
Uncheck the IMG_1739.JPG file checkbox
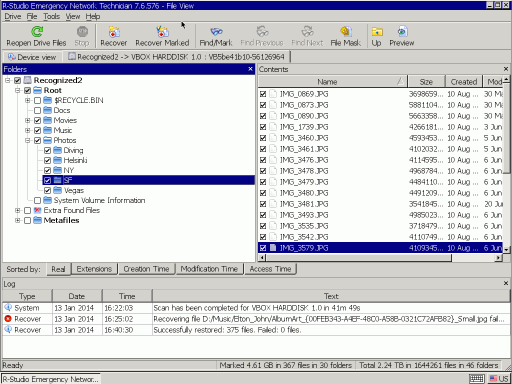pos(263,127)
